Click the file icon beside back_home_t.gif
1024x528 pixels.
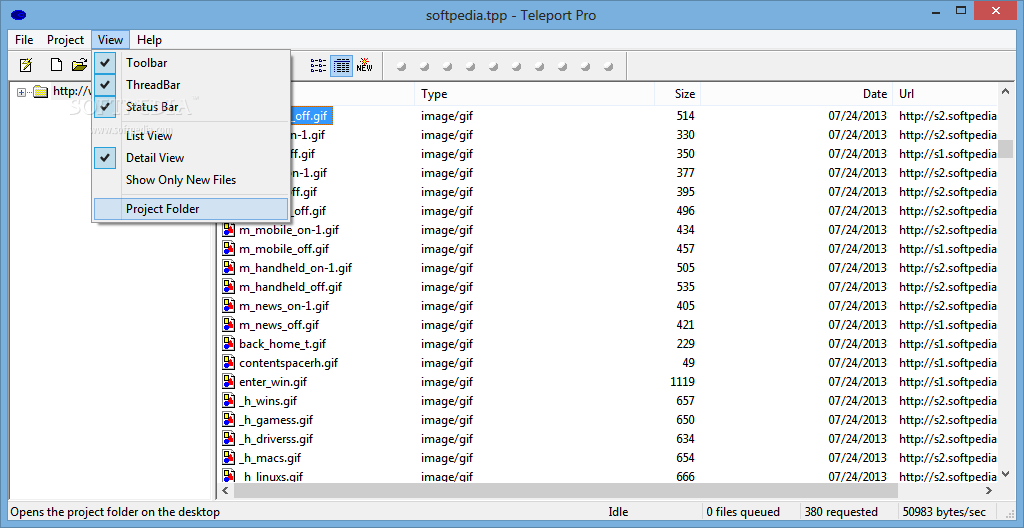tap(229, 344)
